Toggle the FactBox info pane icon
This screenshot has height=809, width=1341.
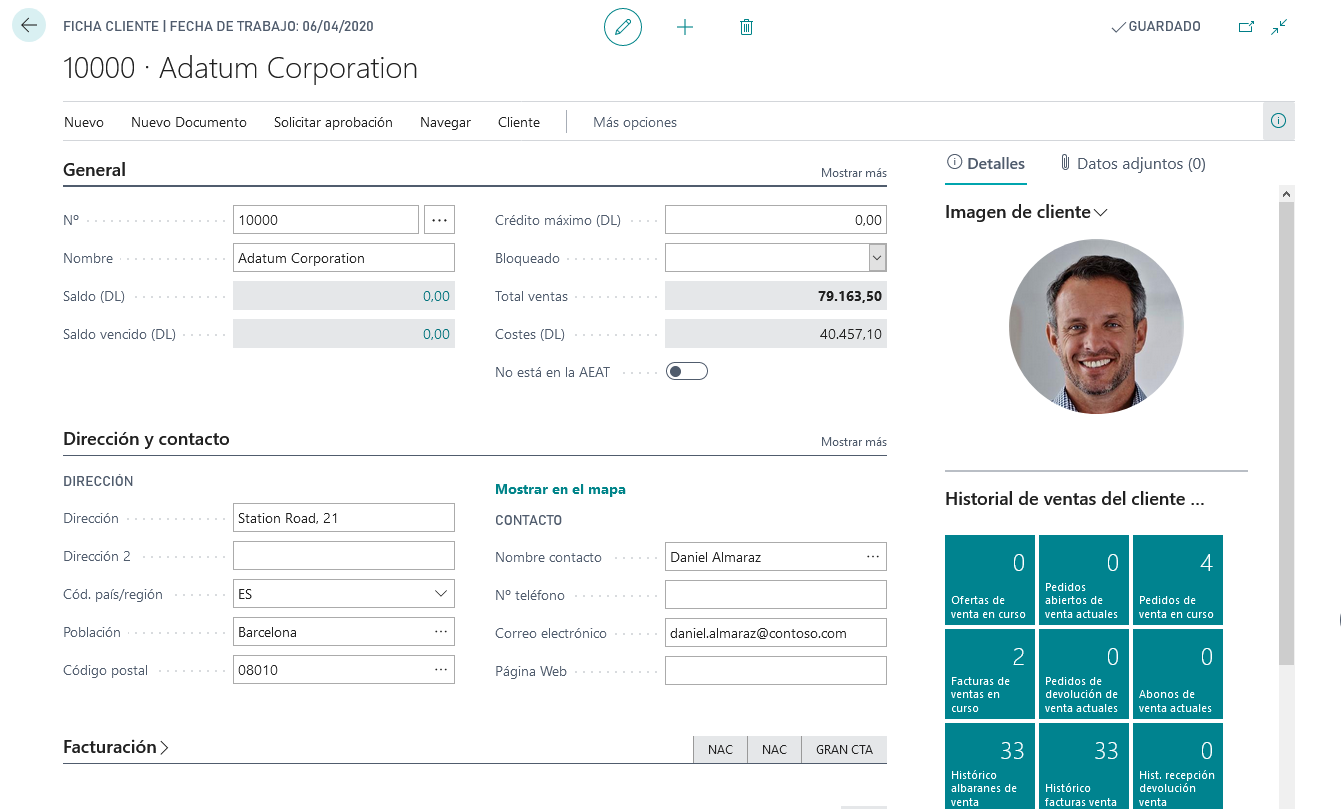tap(1278, 121)
